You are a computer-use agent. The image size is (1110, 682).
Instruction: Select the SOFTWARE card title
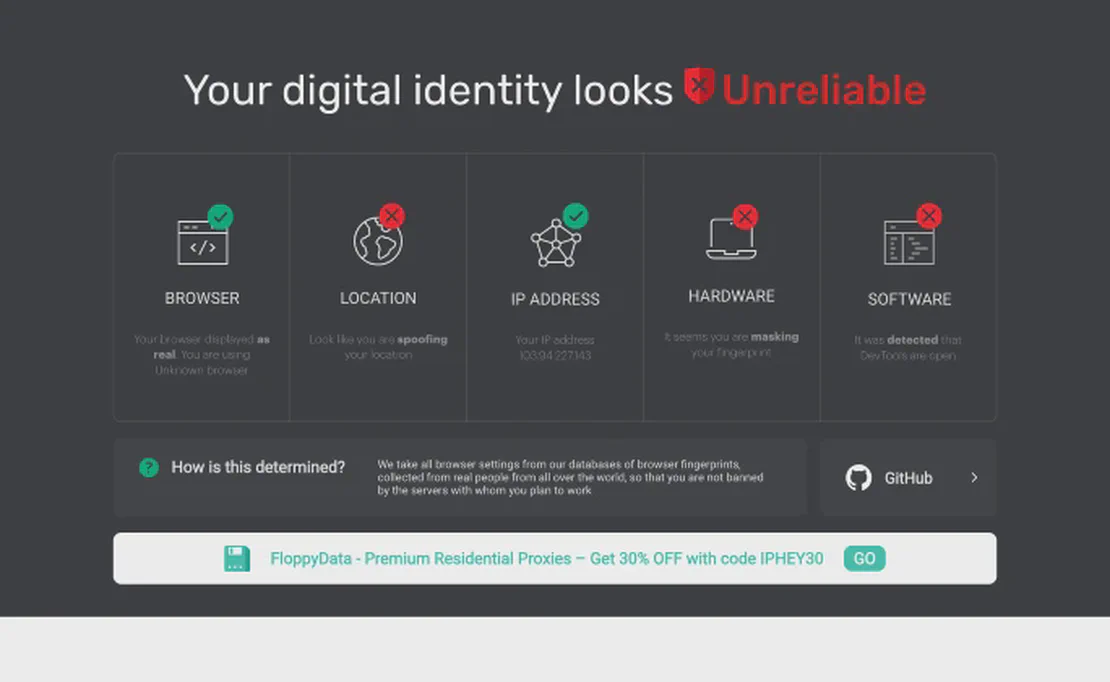(909, 299)
